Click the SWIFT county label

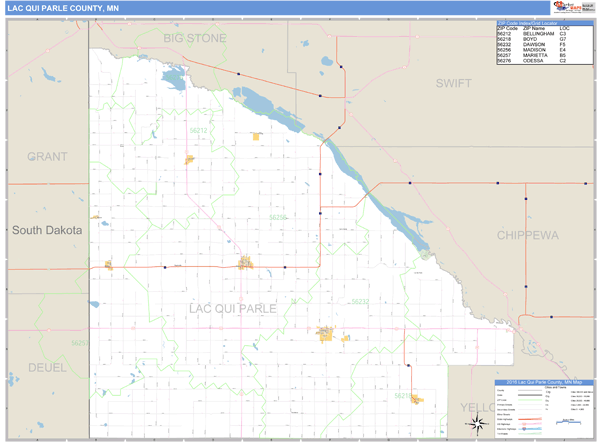click(x=453, y=84)
